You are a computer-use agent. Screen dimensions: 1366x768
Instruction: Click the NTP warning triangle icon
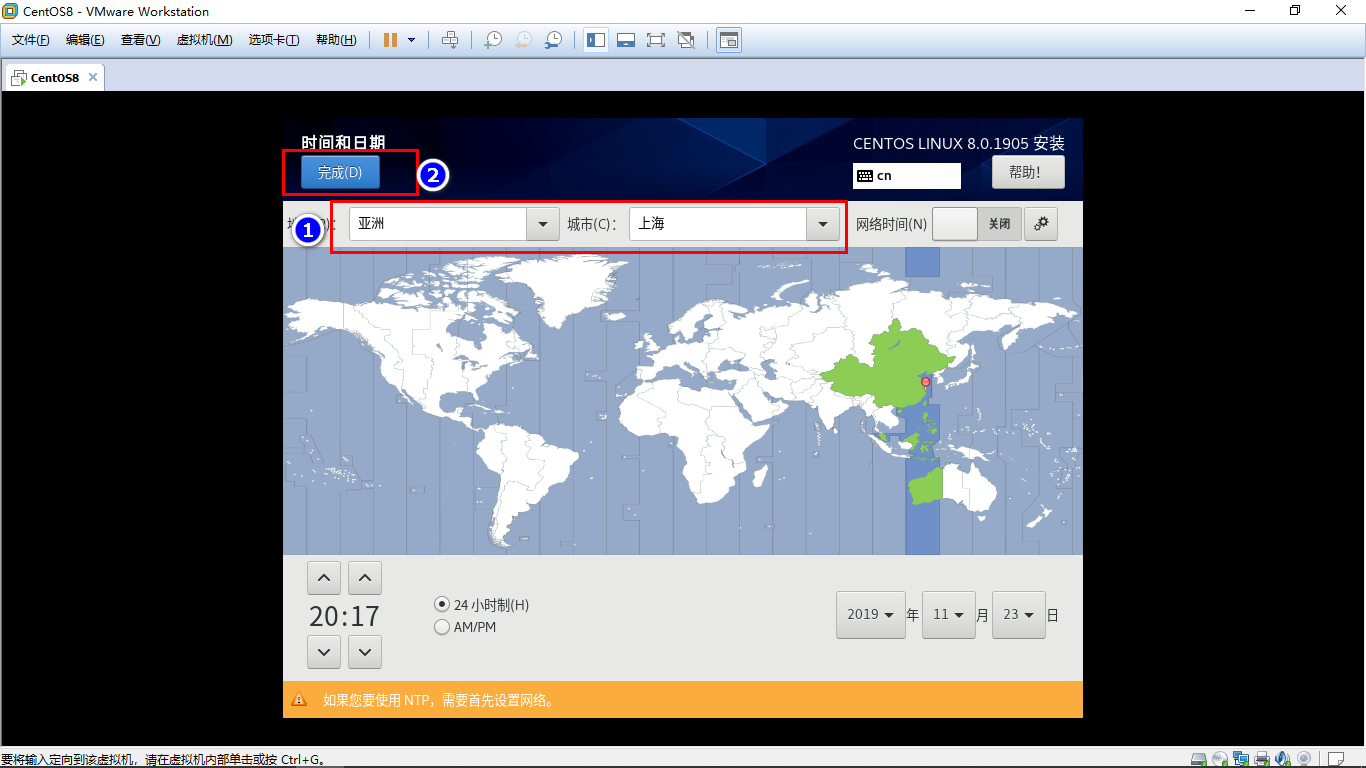pos(299,700)
